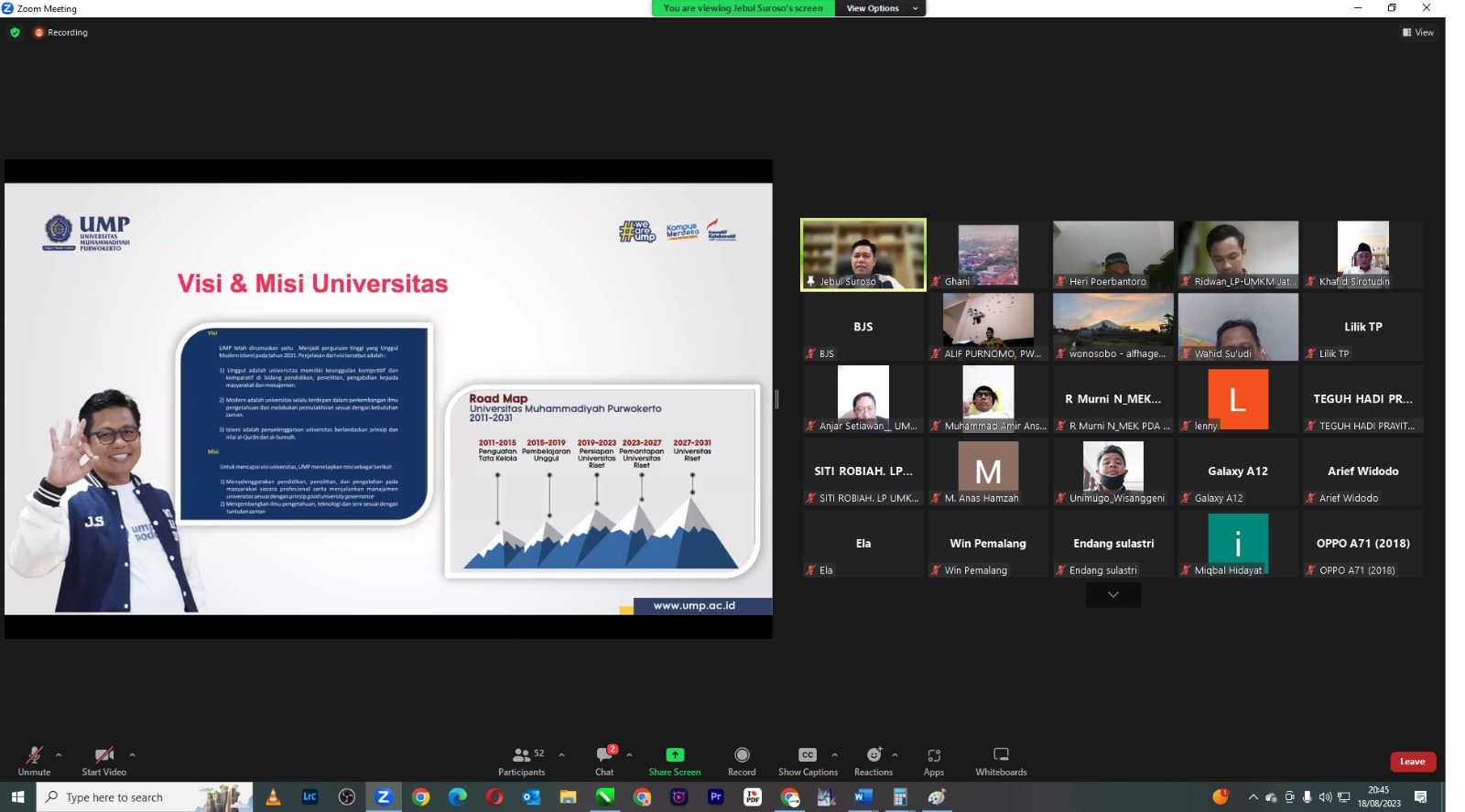Show more participants with down chevron
The height and width of the screenshot is (812, 1465).
(x=1112, y=595)
